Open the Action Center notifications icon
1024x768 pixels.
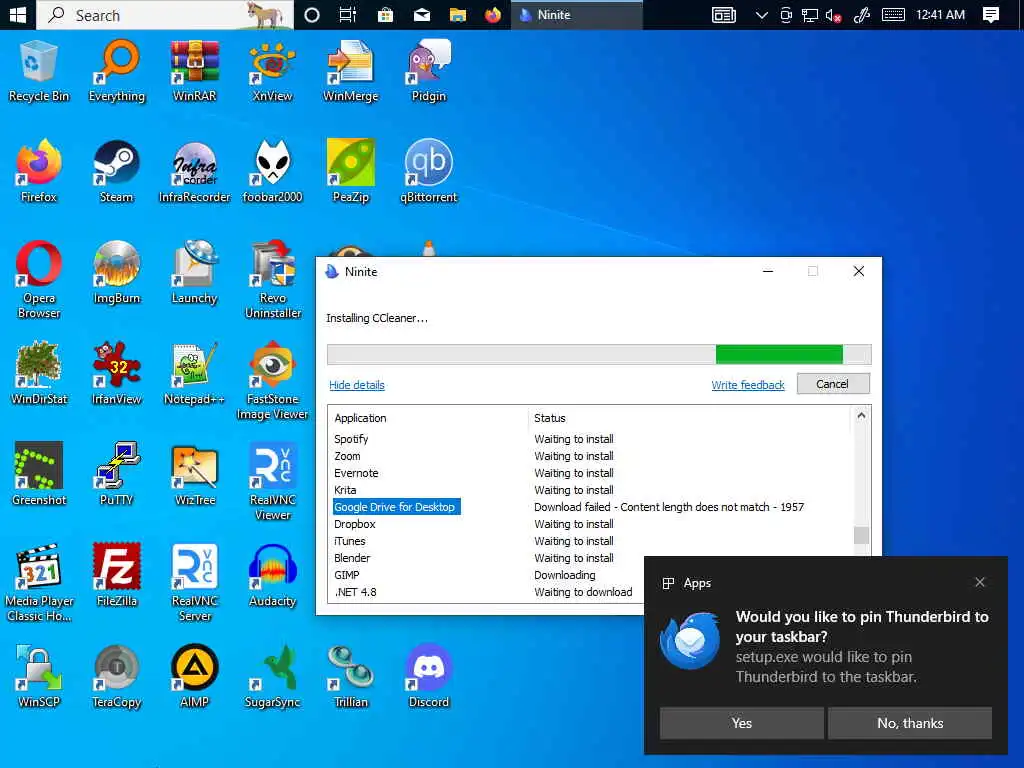(x=991, y=15)
